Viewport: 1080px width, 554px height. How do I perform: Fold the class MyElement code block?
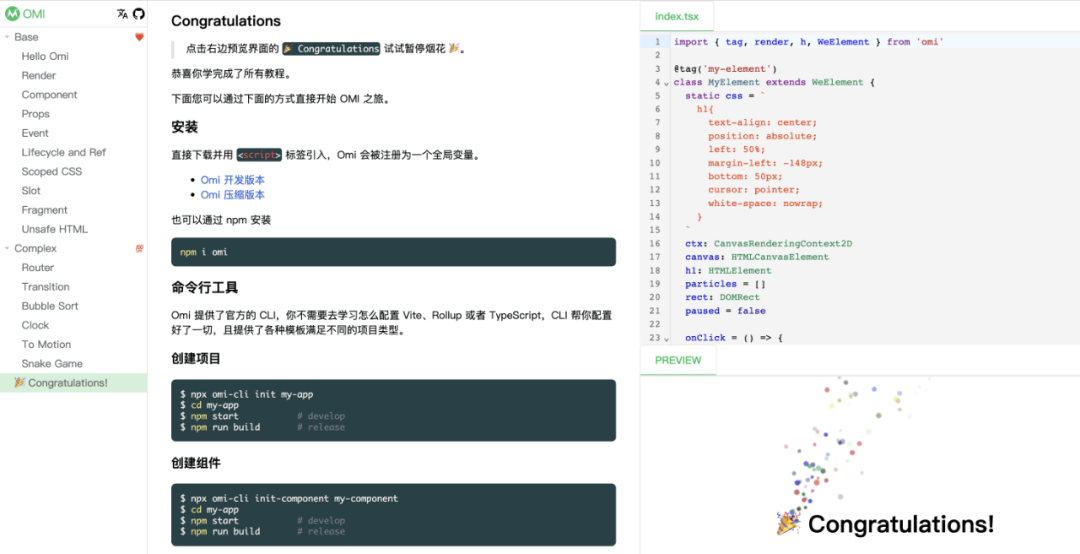666,83
